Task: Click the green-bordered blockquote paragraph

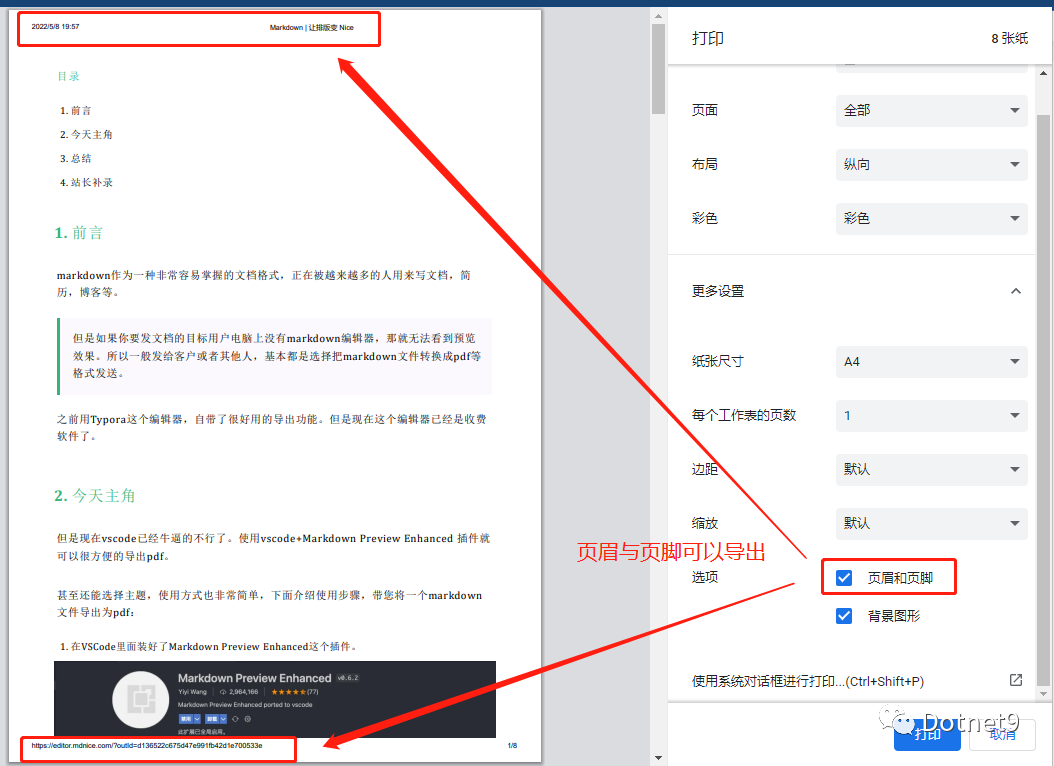Action: 275,356
